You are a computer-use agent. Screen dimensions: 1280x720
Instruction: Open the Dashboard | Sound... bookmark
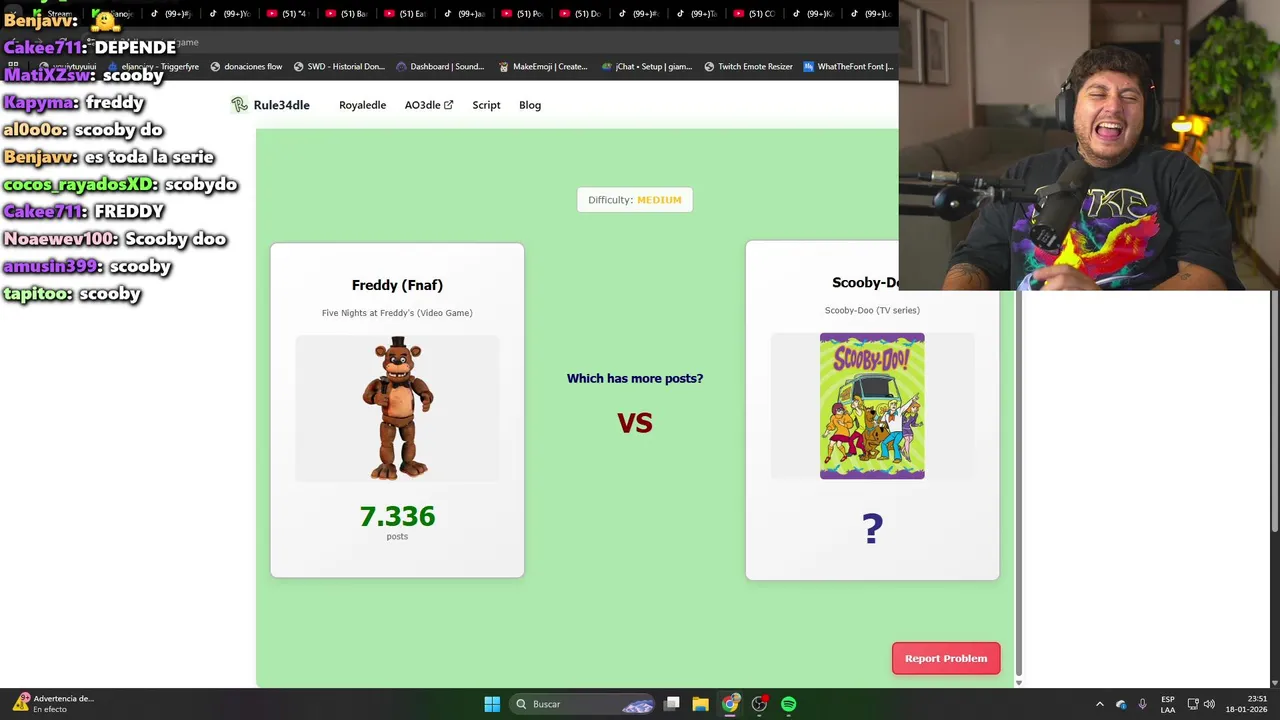tap(440, 67)
